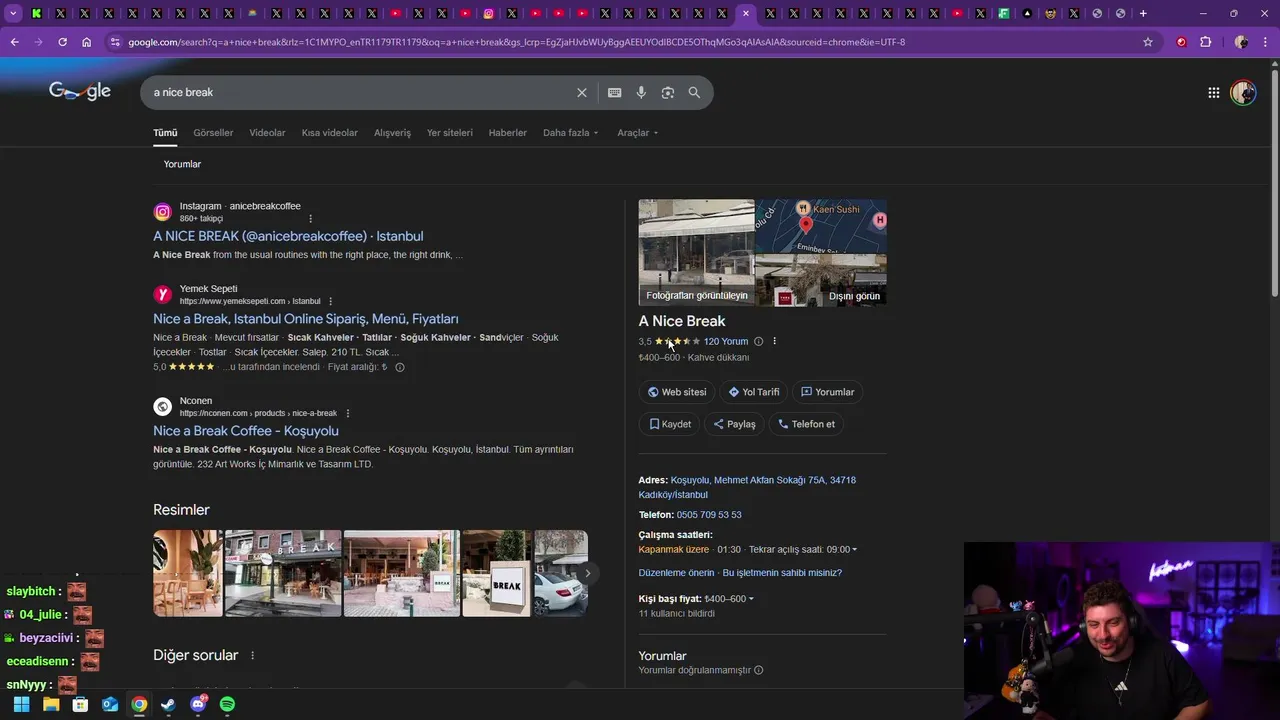Show more options for A Nice Break panel

tap(774, 341)
